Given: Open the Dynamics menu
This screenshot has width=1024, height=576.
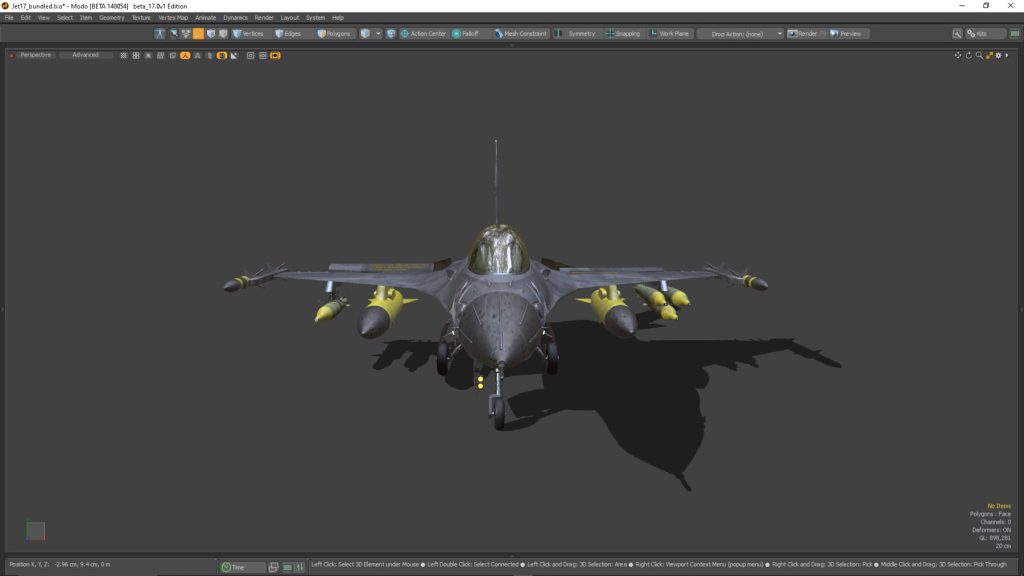Looking at the screenshot, I should (x=235, y=18).
